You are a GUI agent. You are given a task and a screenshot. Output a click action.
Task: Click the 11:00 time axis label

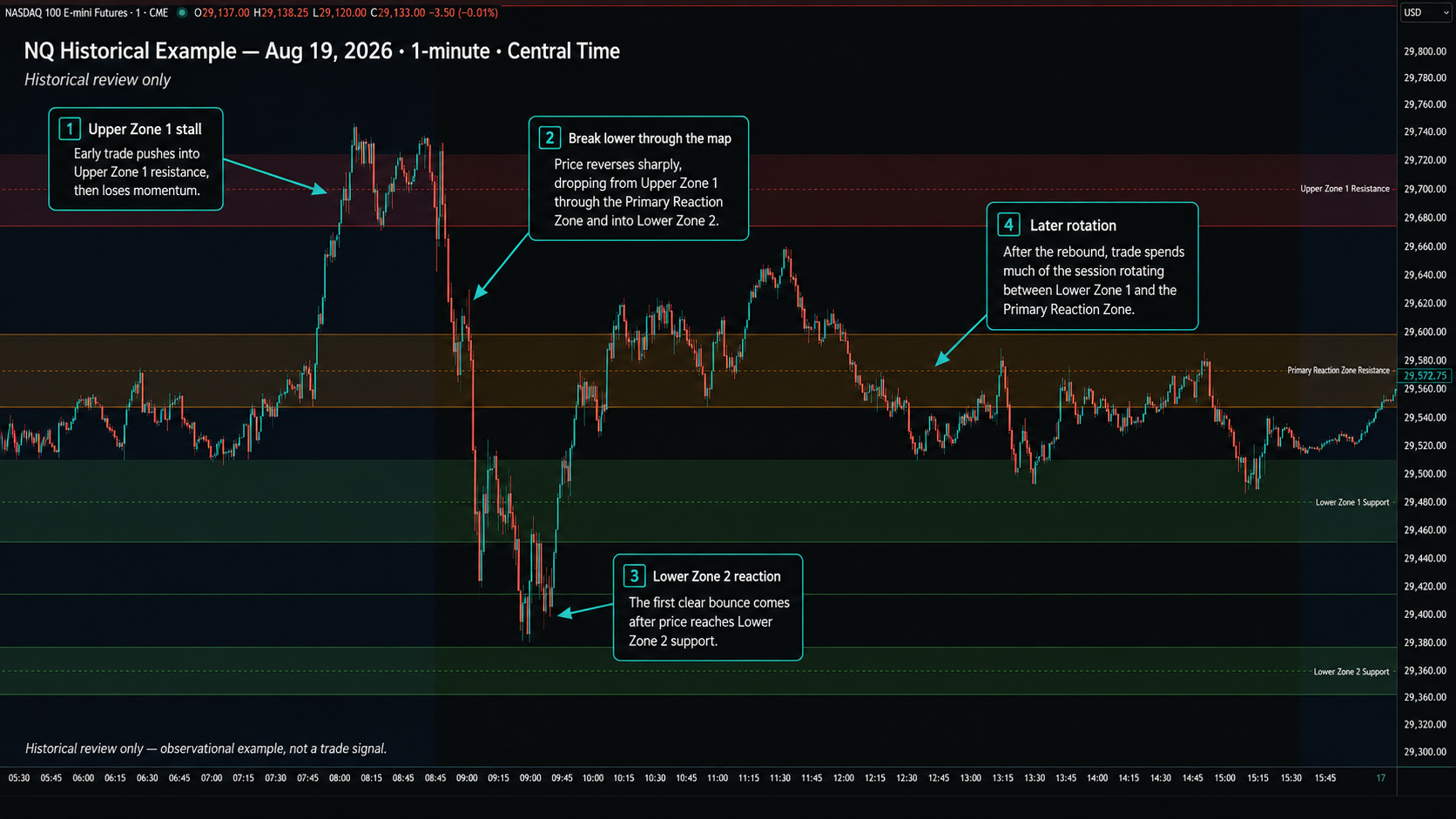click(718, 778)
